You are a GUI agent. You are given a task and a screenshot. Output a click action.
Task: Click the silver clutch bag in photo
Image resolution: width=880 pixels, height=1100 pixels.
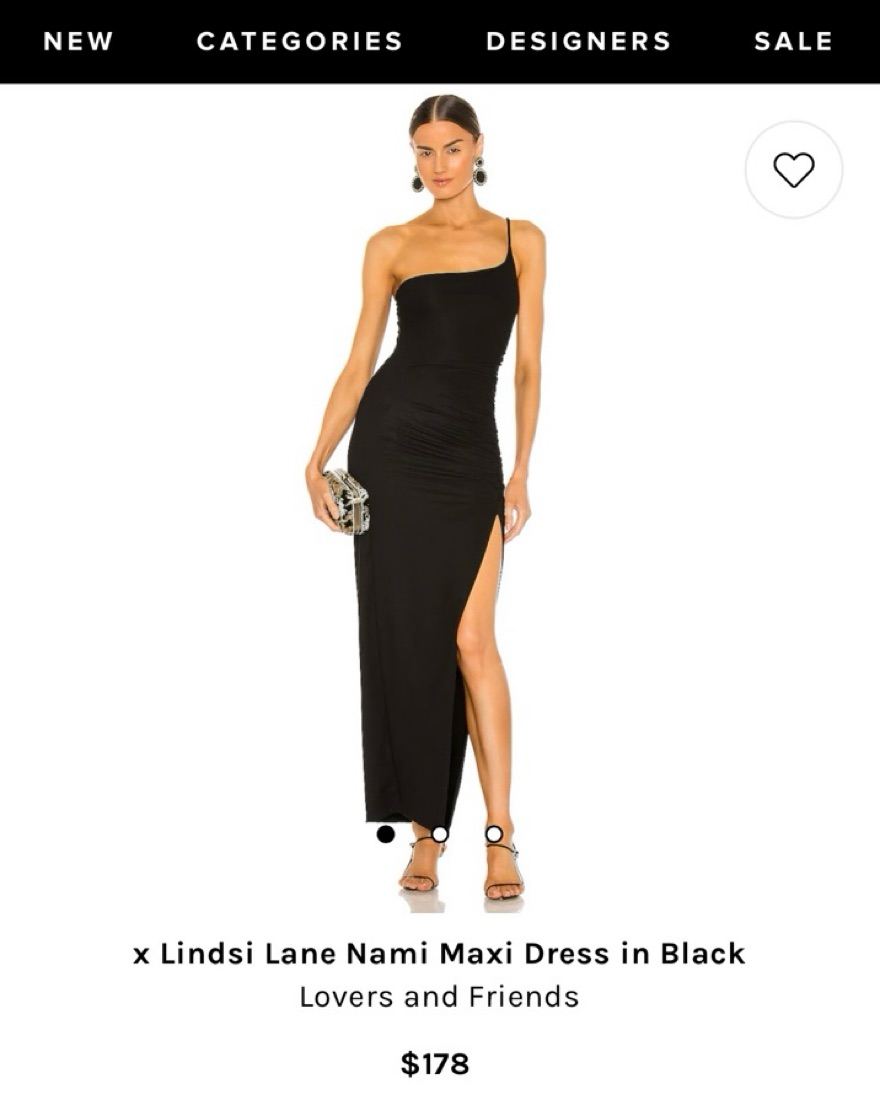click(346, 502)
